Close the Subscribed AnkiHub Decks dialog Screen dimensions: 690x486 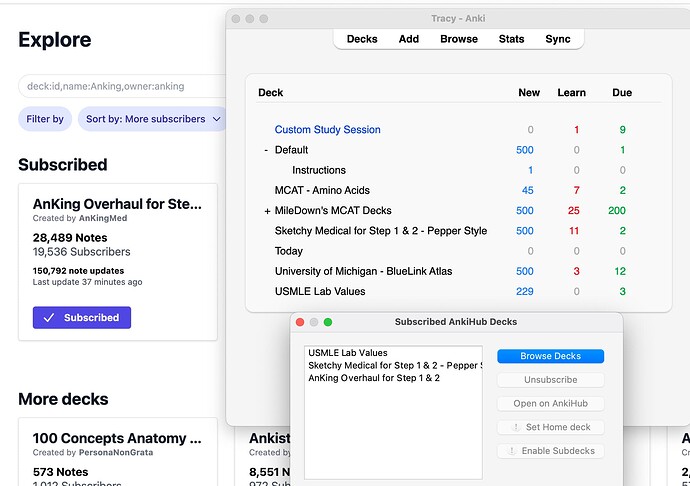(x=300, y=322)
